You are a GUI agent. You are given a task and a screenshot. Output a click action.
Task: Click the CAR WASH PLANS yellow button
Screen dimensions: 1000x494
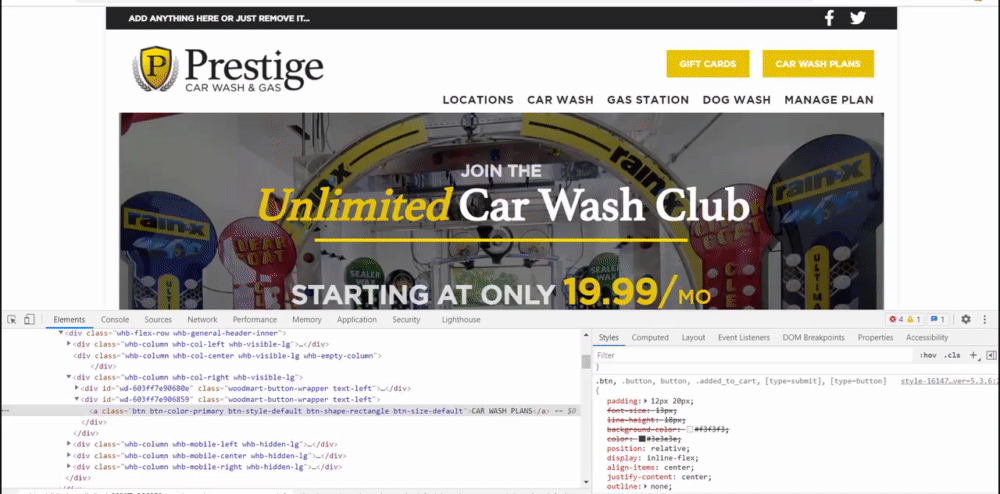click(x=818, y=64)
